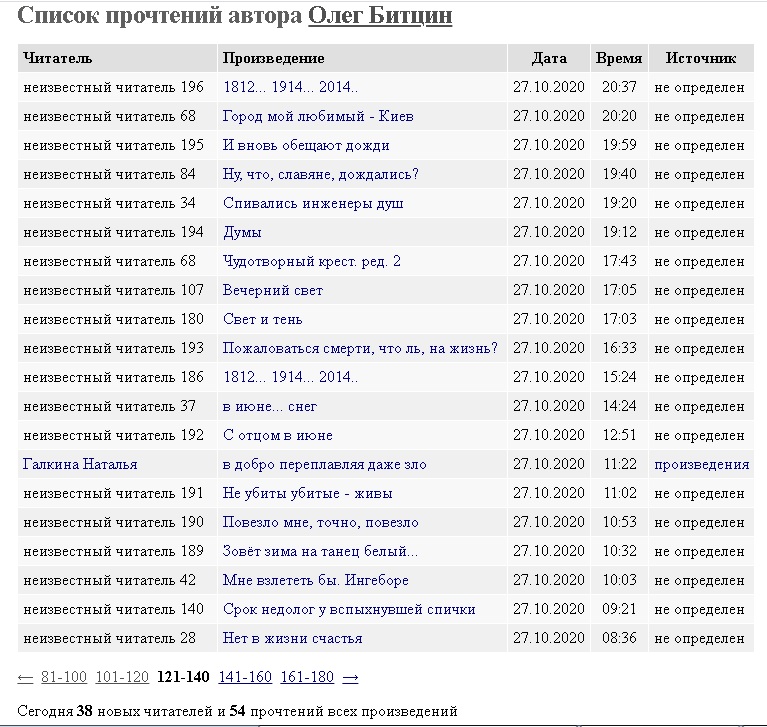Select 'неизвестный читатель 34' cell
767x727 pixels.
click(117, 203)
